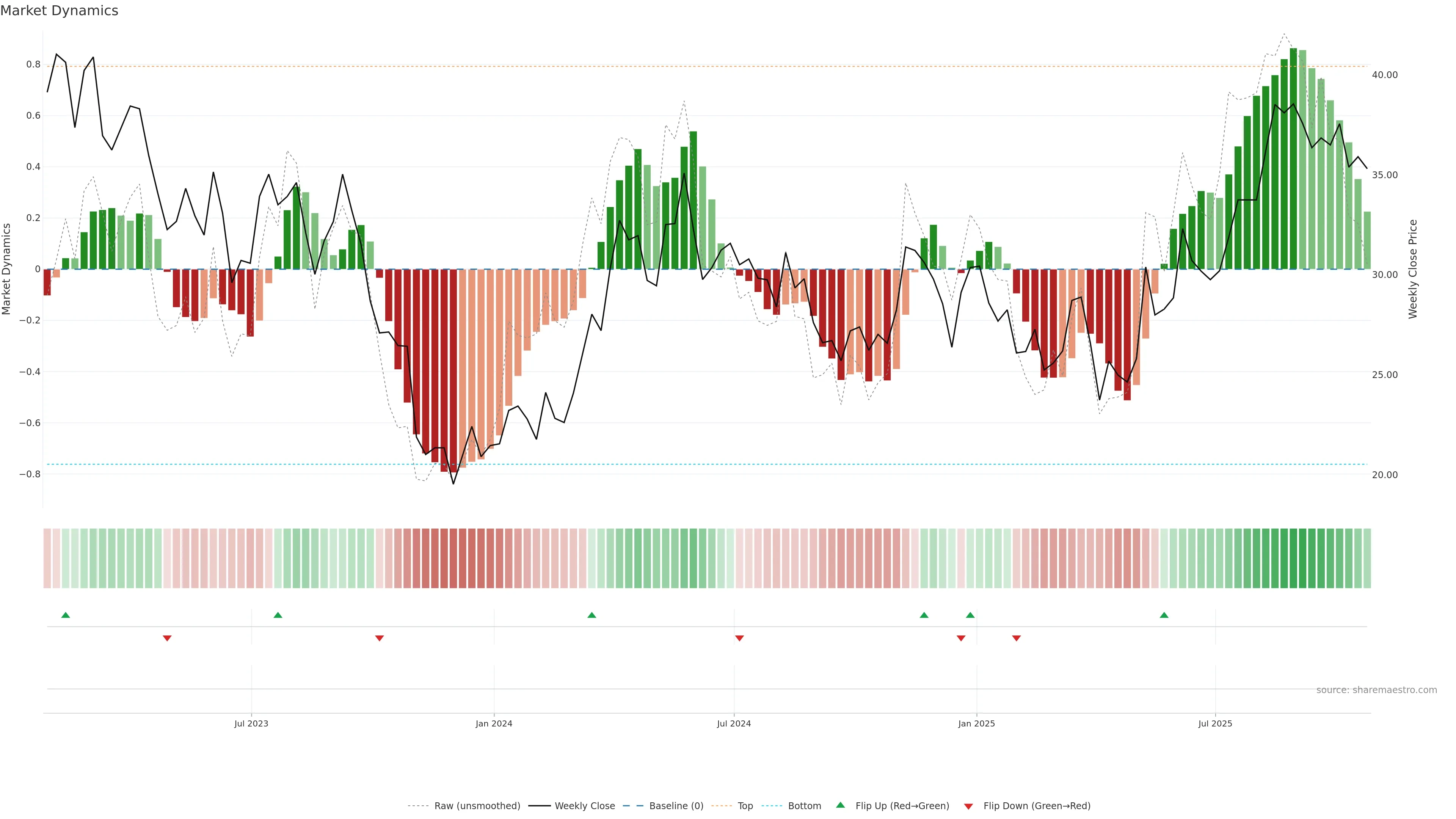This screenshot has width=1456, height=819.
Task: Click flip-down triangle right after Jan 2025
Action: coord(1016,638)
